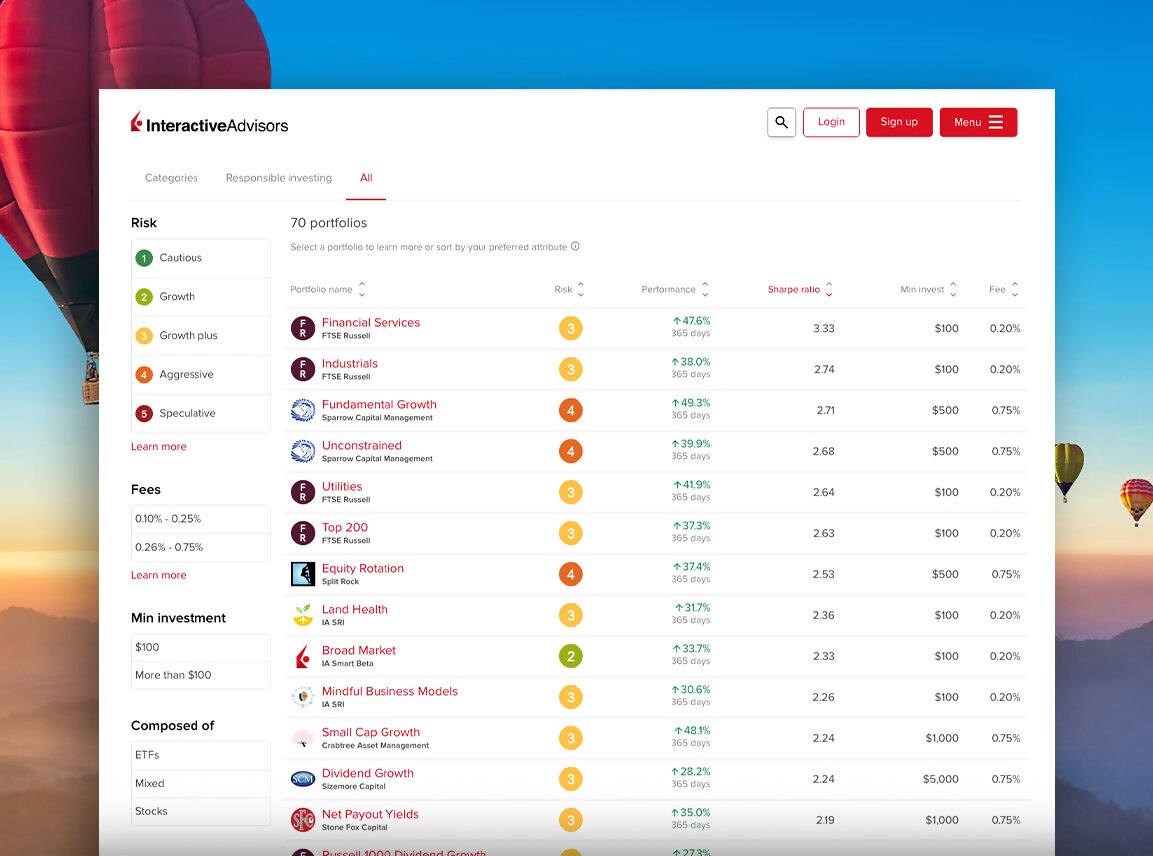Click the FTSE Russell logo beside Financial Services
This screenshot has width=1153, height=856.
click(x=302, y=328)
